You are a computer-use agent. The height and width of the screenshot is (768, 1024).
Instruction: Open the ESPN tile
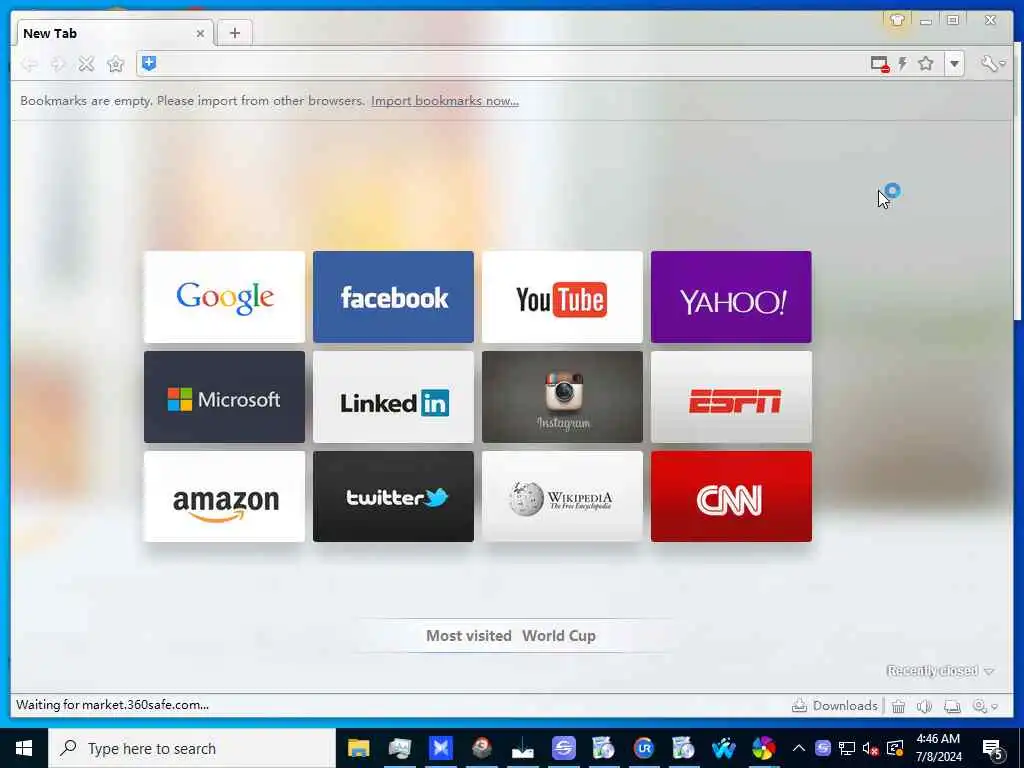[x=731, y=397]
